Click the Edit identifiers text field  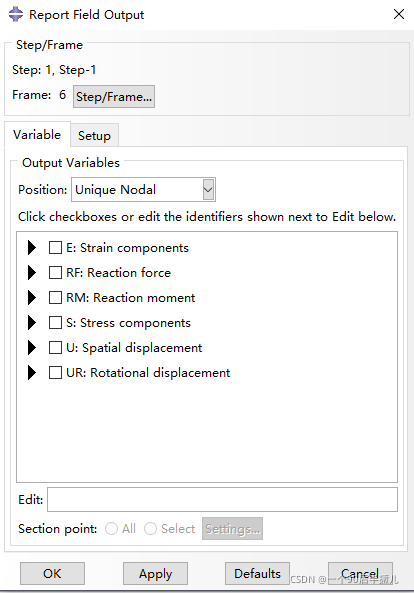[x=222, y=500]
